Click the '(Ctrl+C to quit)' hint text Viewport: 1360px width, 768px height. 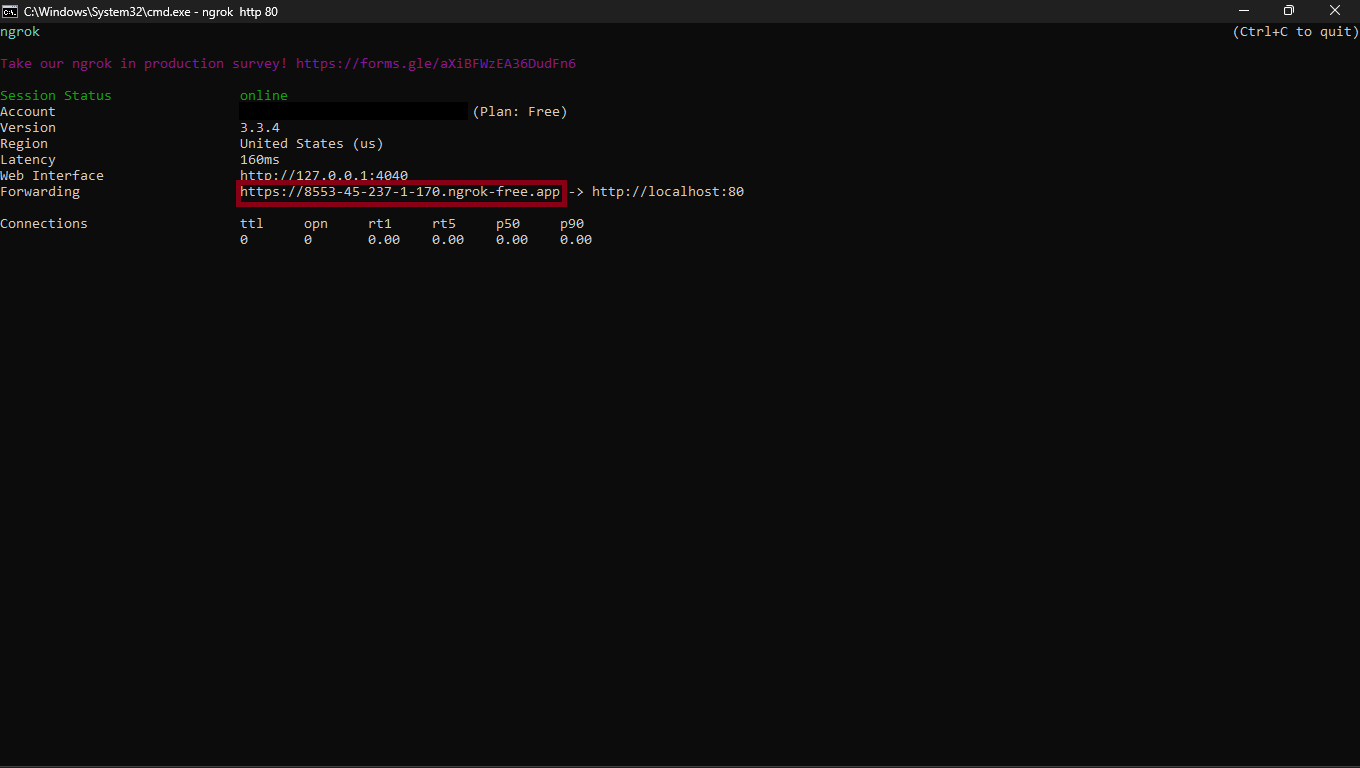1296,32
